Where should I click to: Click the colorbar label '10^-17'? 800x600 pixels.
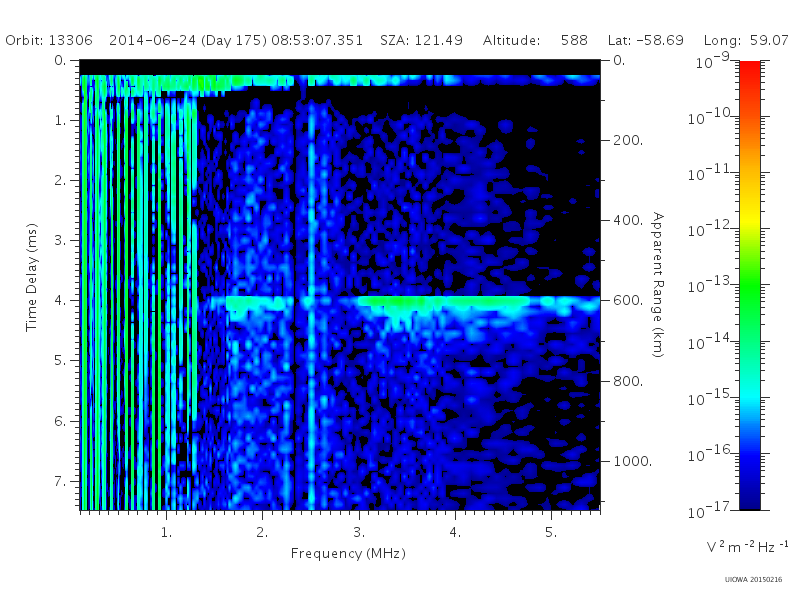711,510
